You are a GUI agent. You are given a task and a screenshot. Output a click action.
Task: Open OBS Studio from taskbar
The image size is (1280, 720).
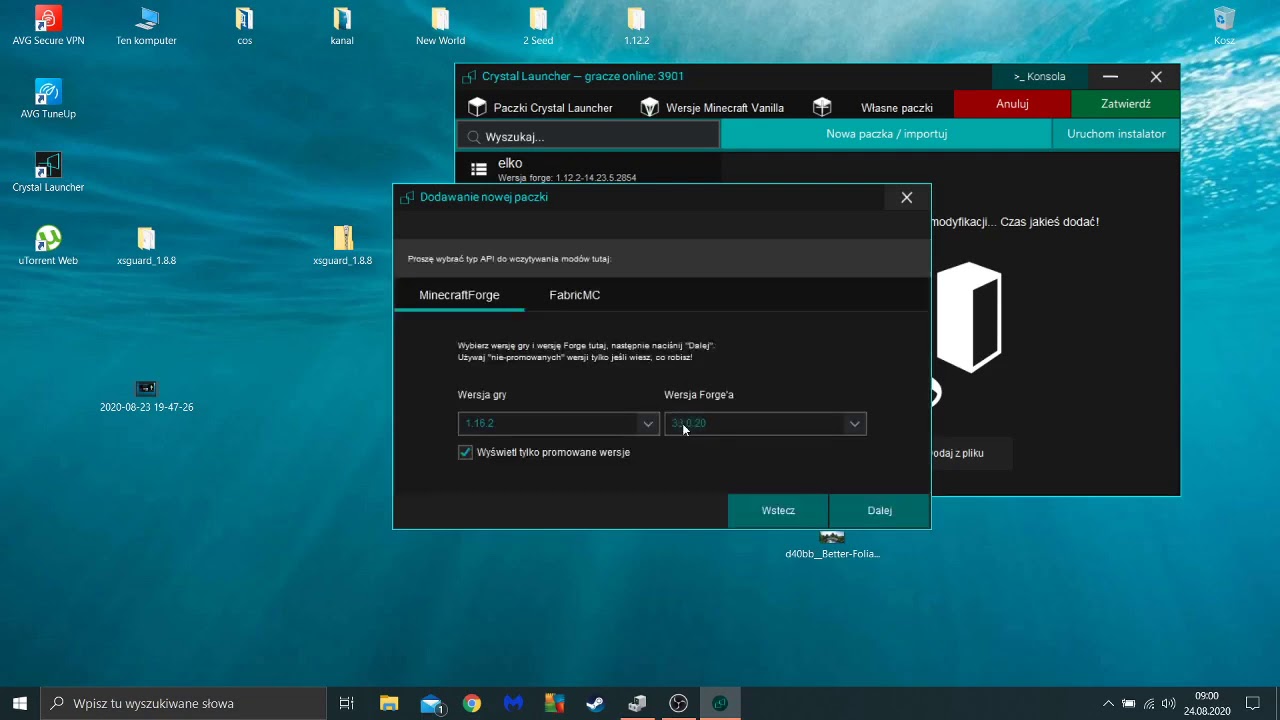tap(678, 703)
